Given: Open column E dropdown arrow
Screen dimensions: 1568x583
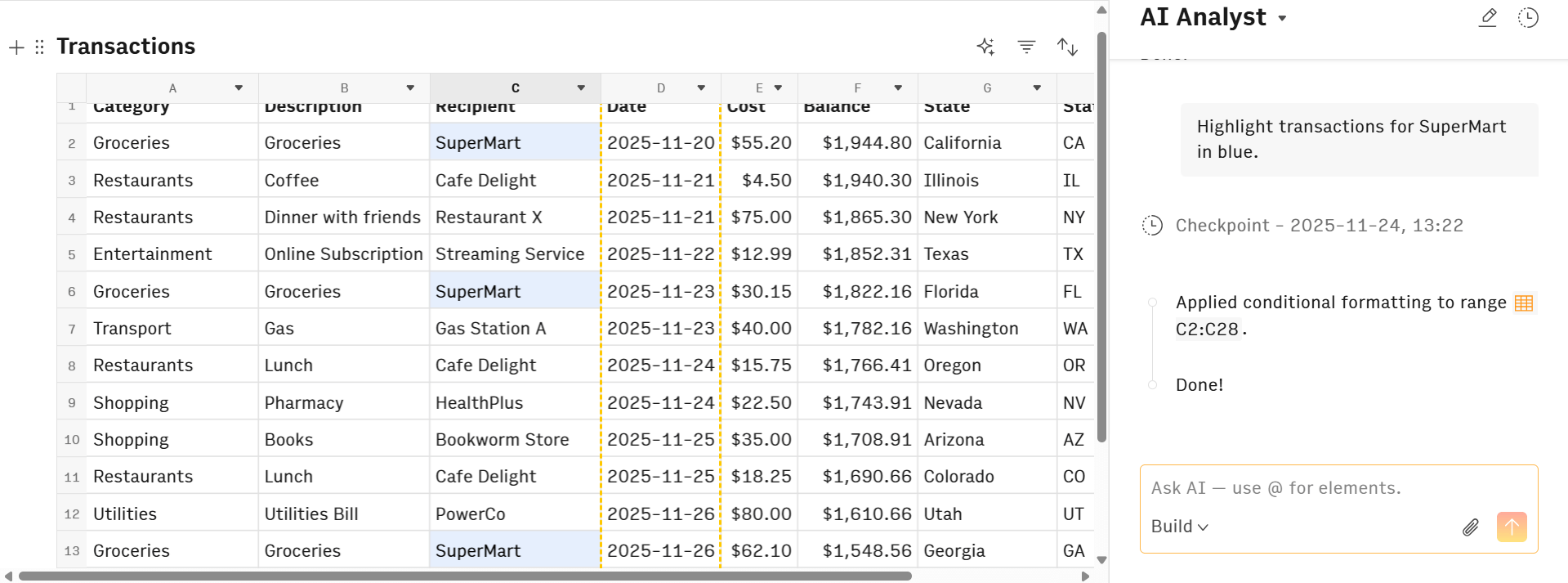Looking at the screenshot, I should coord(778,87).
